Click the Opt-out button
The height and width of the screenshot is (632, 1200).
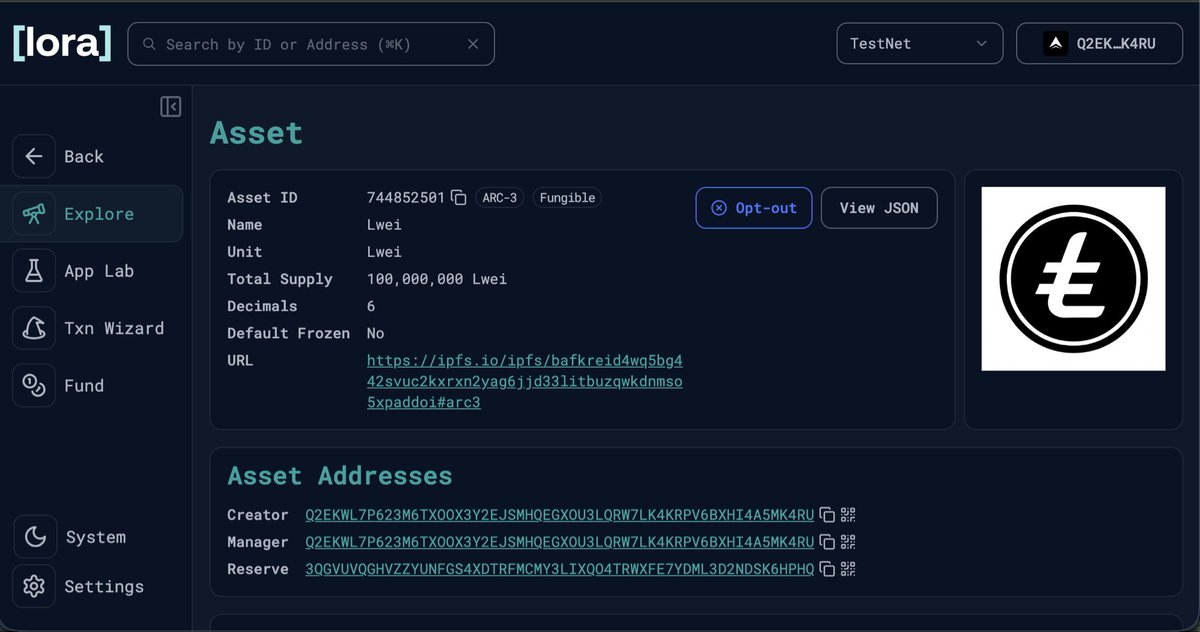(754, 208)
